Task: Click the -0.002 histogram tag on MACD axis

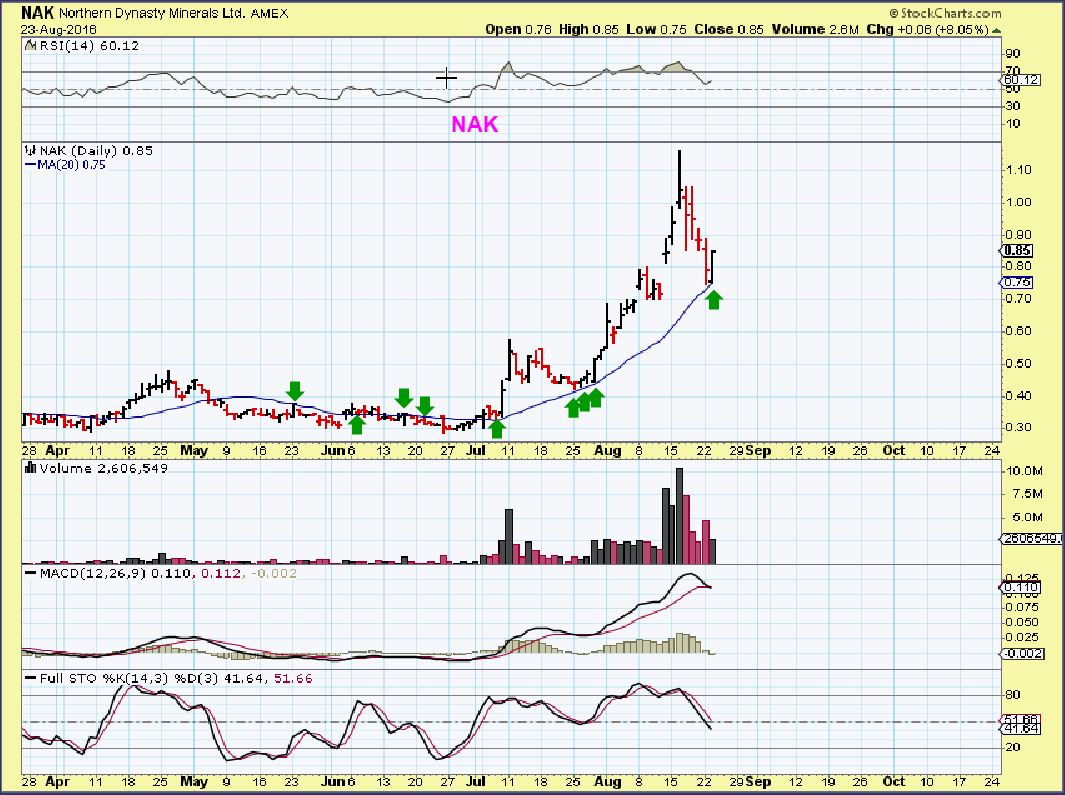Action: [1022, 654]
